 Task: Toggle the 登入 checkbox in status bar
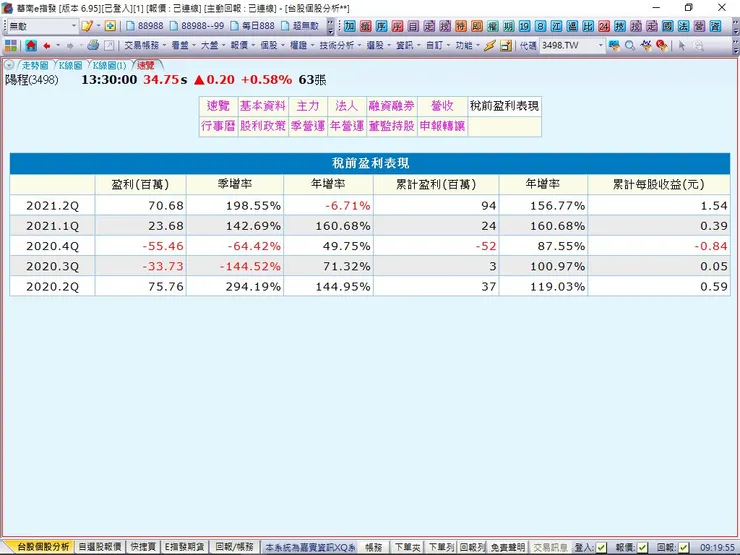[601, 547]
